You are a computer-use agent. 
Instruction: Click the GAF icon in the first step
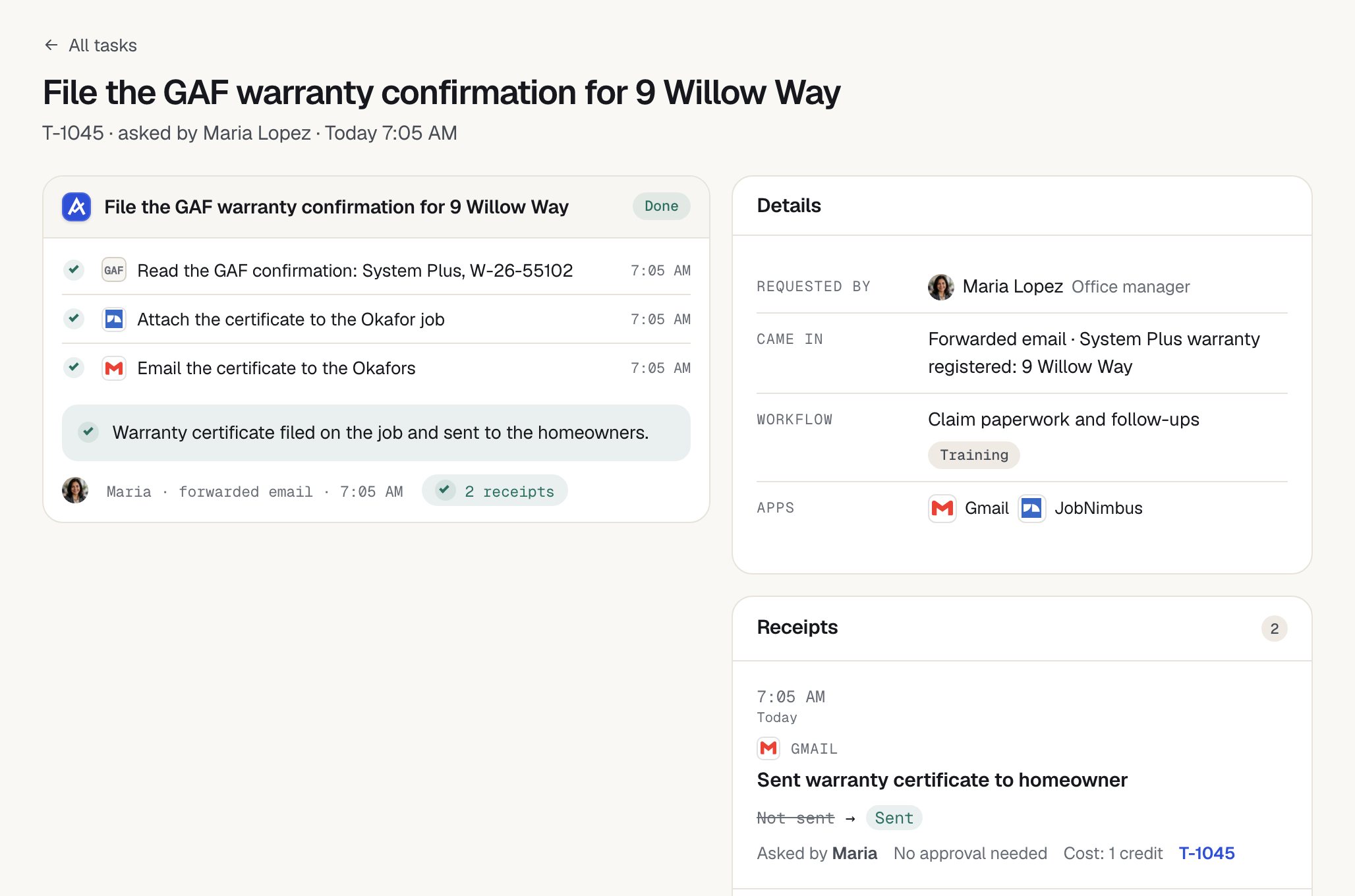[x=114, y=270]
